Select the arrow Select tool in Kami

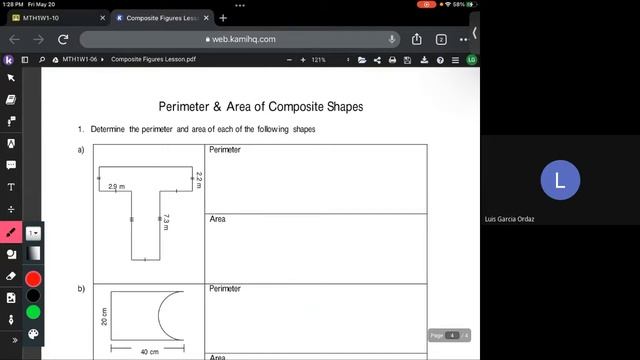(11, 78)
